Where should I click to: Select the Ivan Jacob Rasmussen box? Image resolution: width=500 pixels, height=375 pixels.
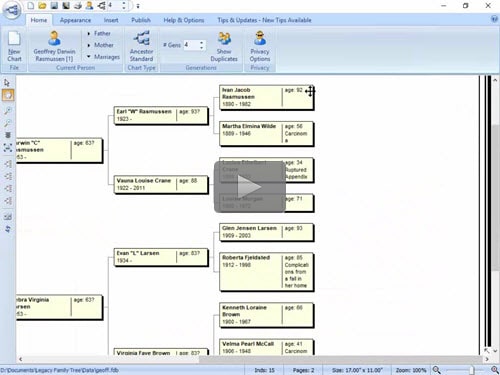266,97
